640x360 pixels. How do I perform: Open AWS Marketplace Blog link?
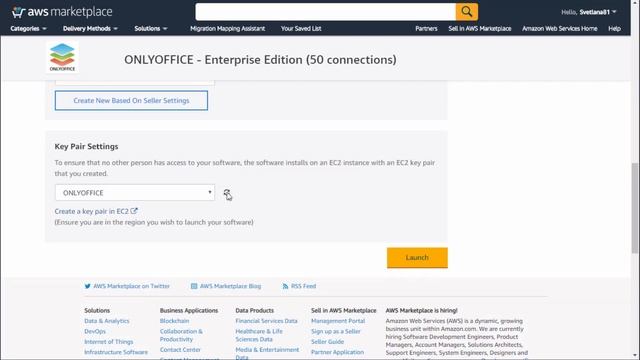[226, 286]
